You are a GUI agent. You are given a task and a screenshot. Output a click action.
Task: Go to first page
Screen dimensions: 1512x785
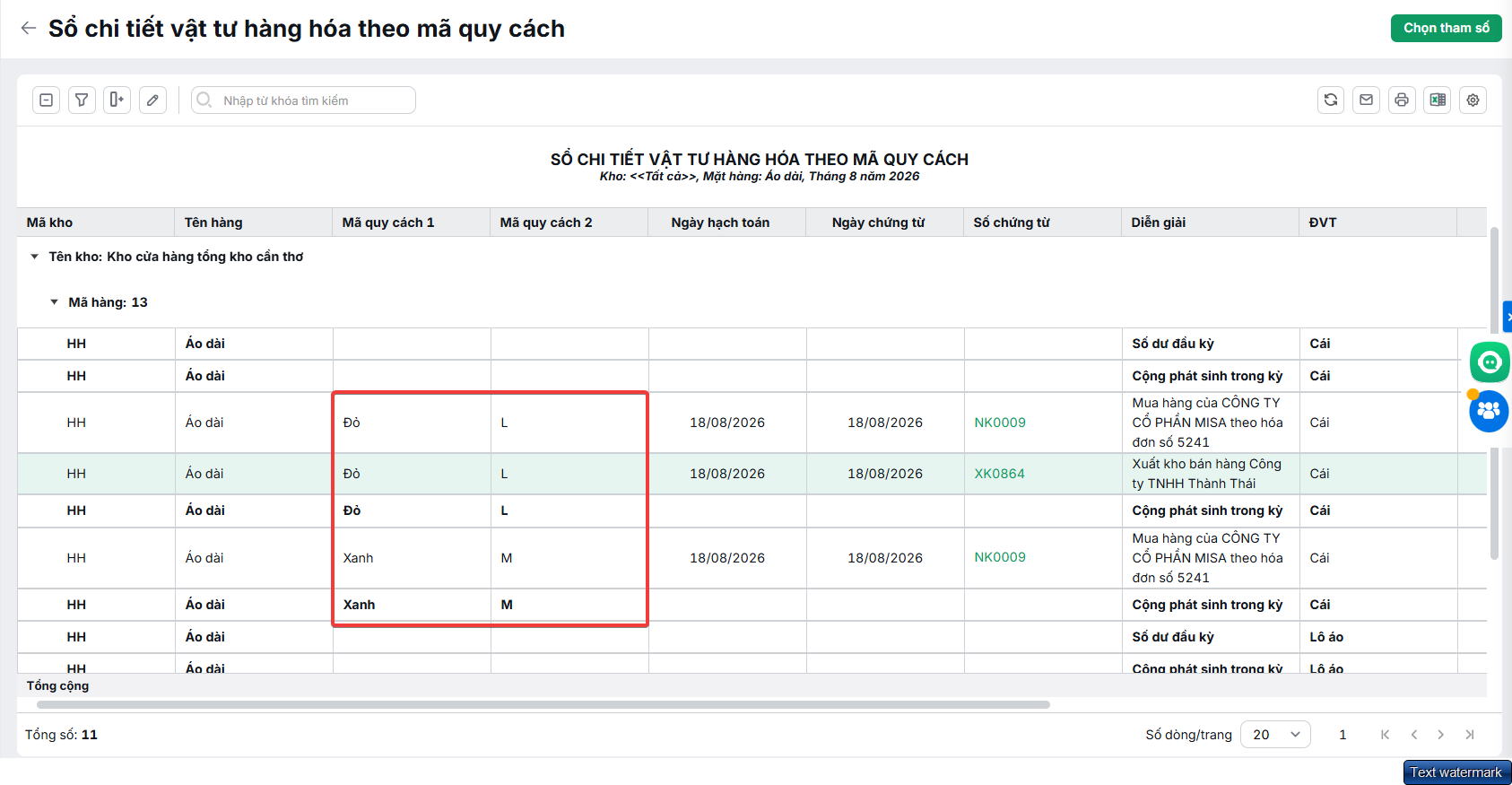coord(1385,734)
